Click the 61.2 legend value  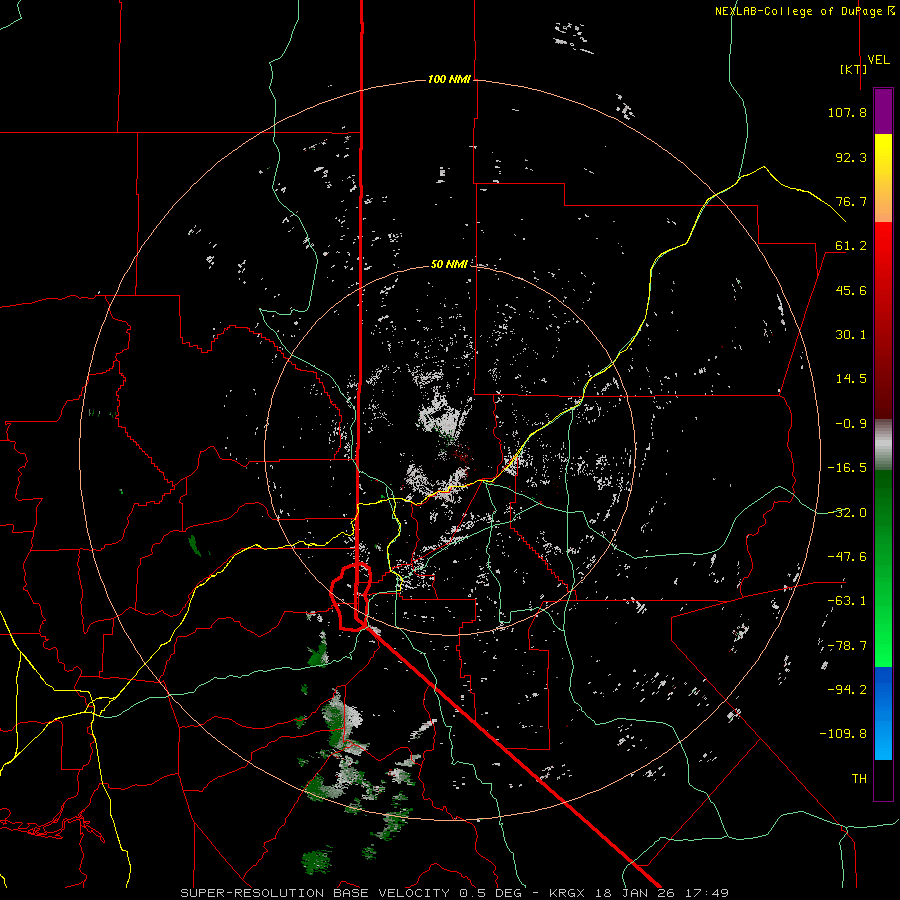pyautogui.click(x=851, y=246)
